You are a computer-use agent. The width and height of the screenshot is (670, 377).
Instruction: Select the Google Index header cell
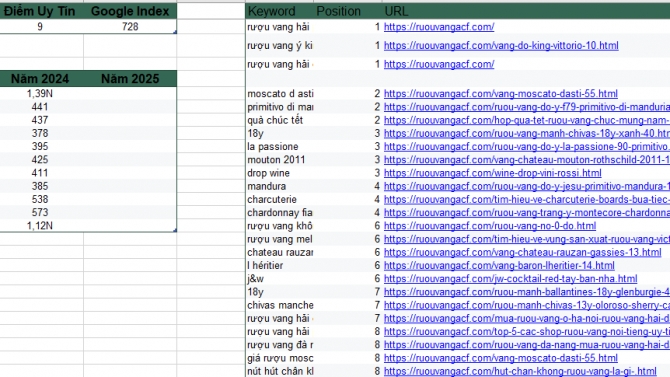[130, 11]
